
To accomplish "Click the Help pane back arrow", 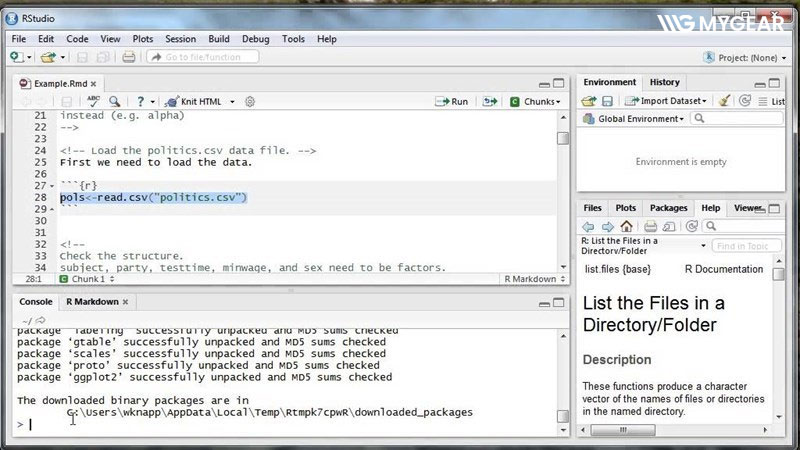I will point(588,226).
